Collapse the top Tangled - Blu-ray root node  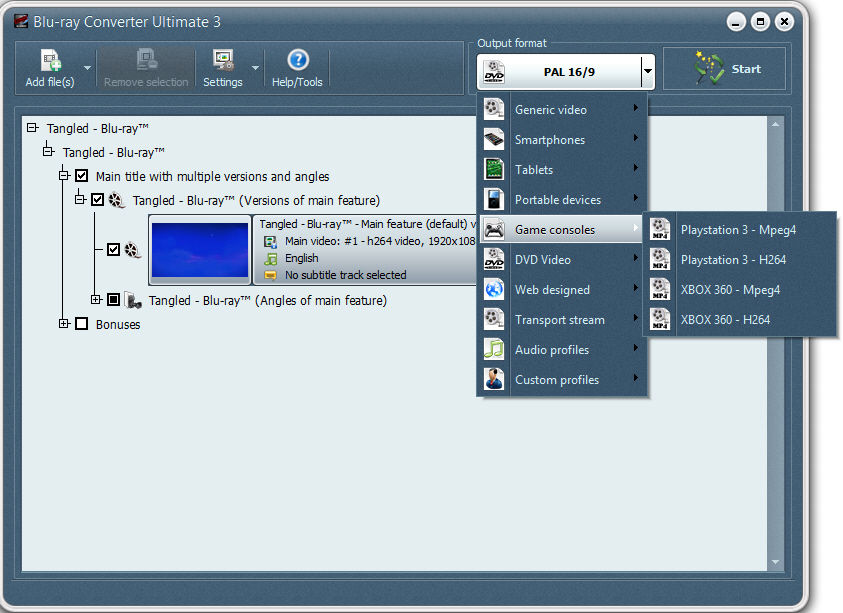(x=32, y=127)
